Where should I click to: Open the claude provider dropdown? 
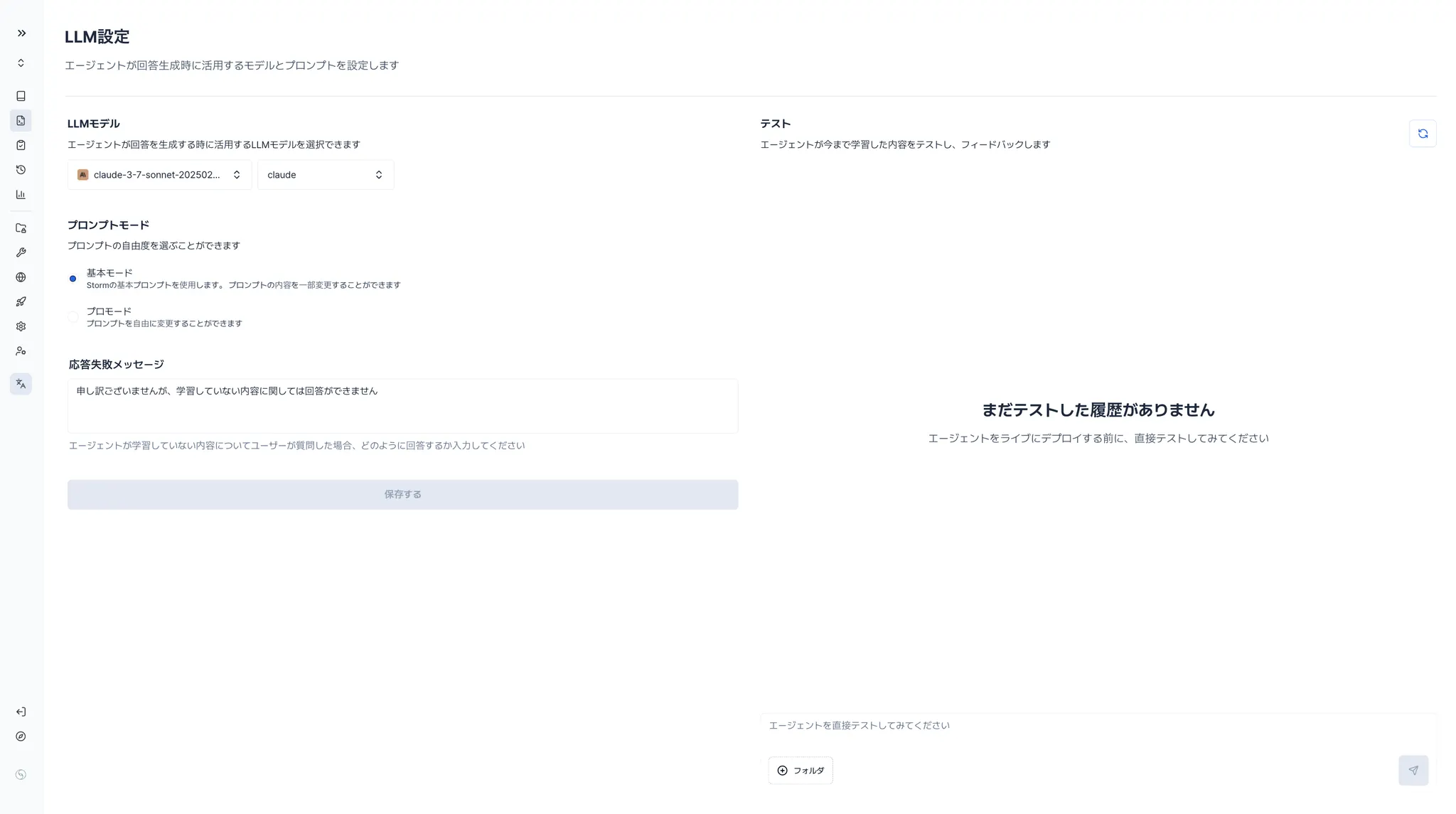[x=325, y=175]
